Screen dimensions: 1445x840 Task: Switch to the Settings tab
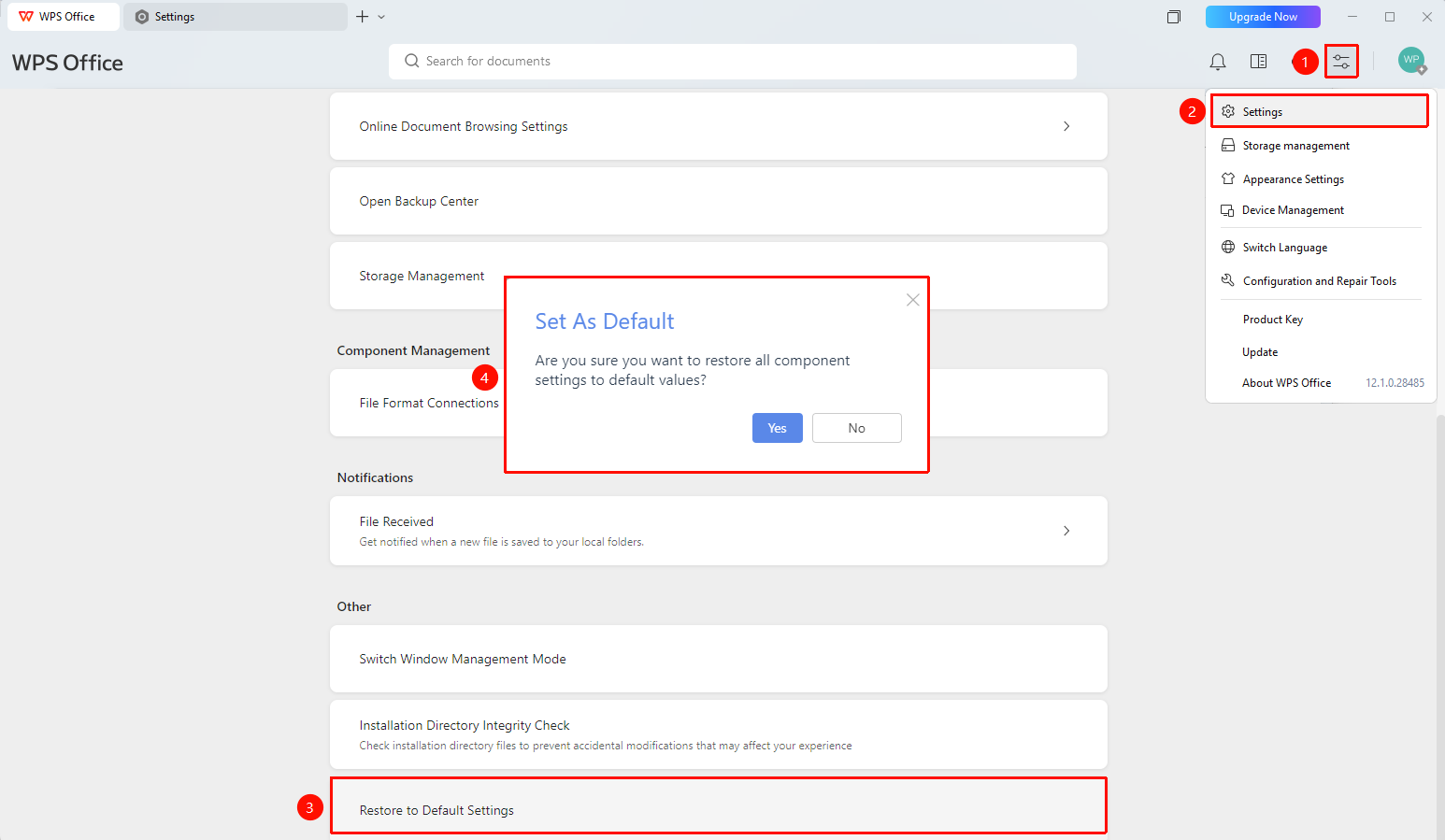click(236, 17)
